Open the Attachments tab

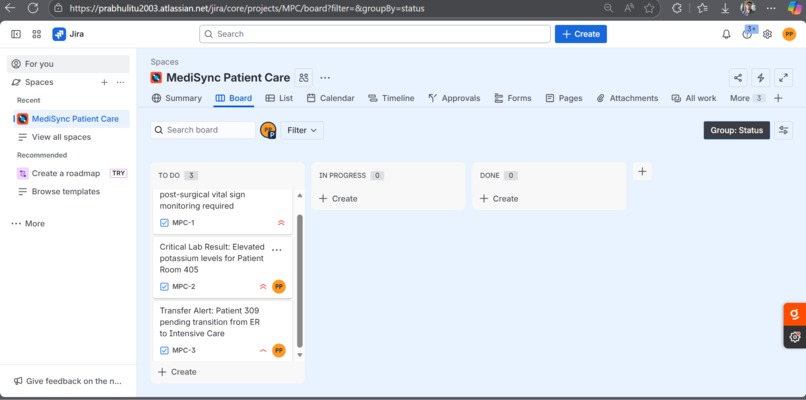coord(627,98)
